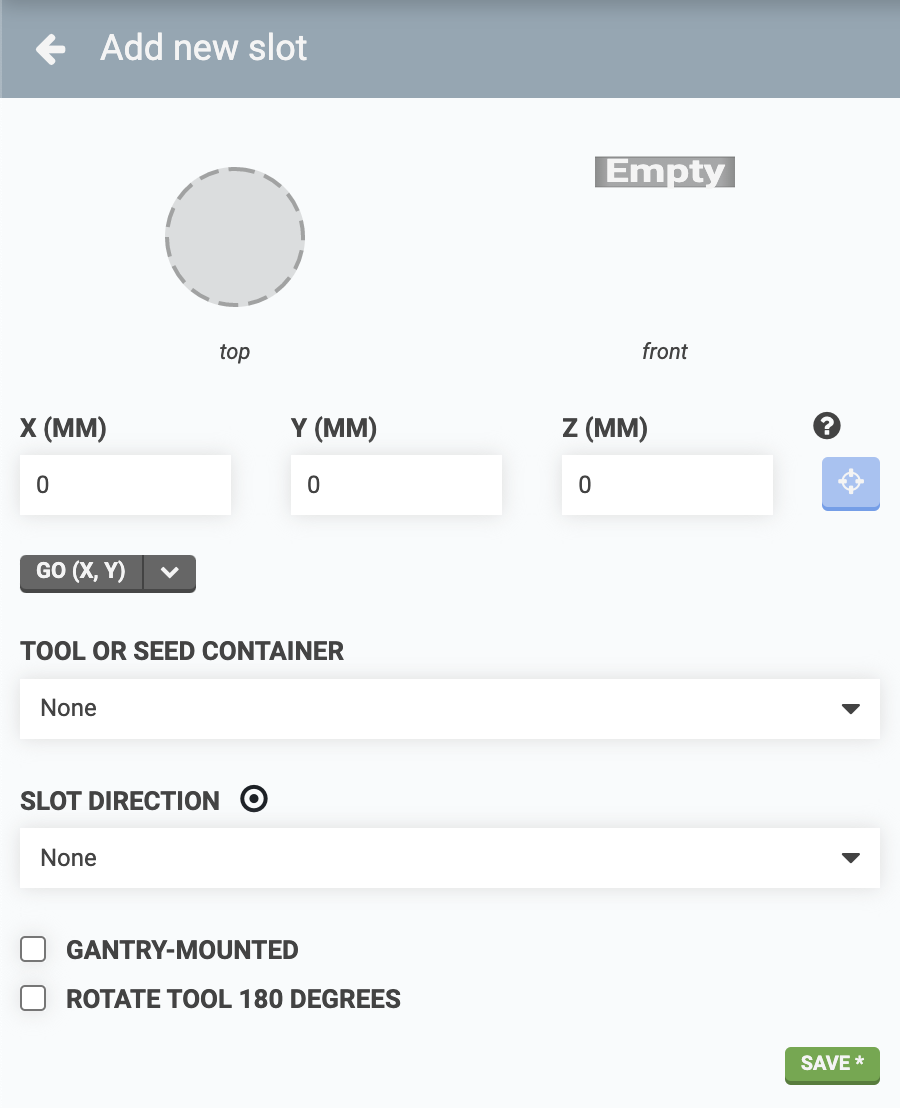
Task: Focus the X (MM) input field
Action: coord(126,485)
